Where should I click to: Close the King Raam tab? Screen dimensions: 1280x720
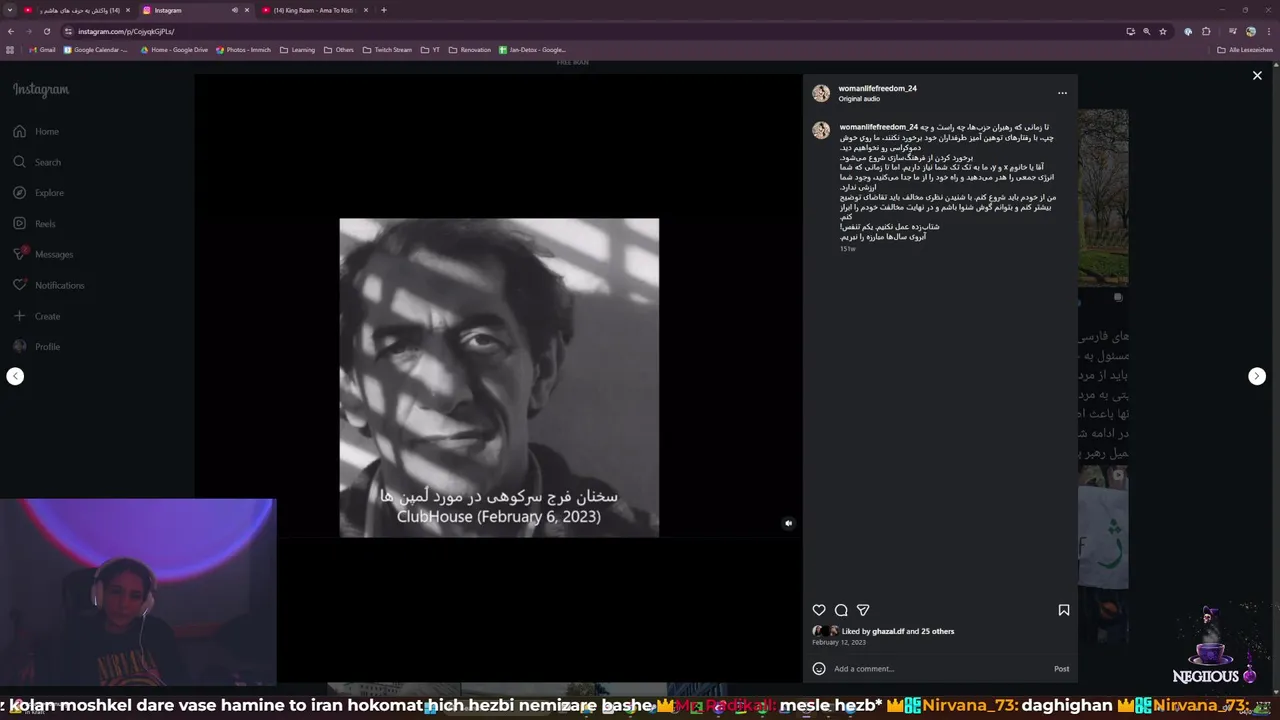[x=366, y=10]
